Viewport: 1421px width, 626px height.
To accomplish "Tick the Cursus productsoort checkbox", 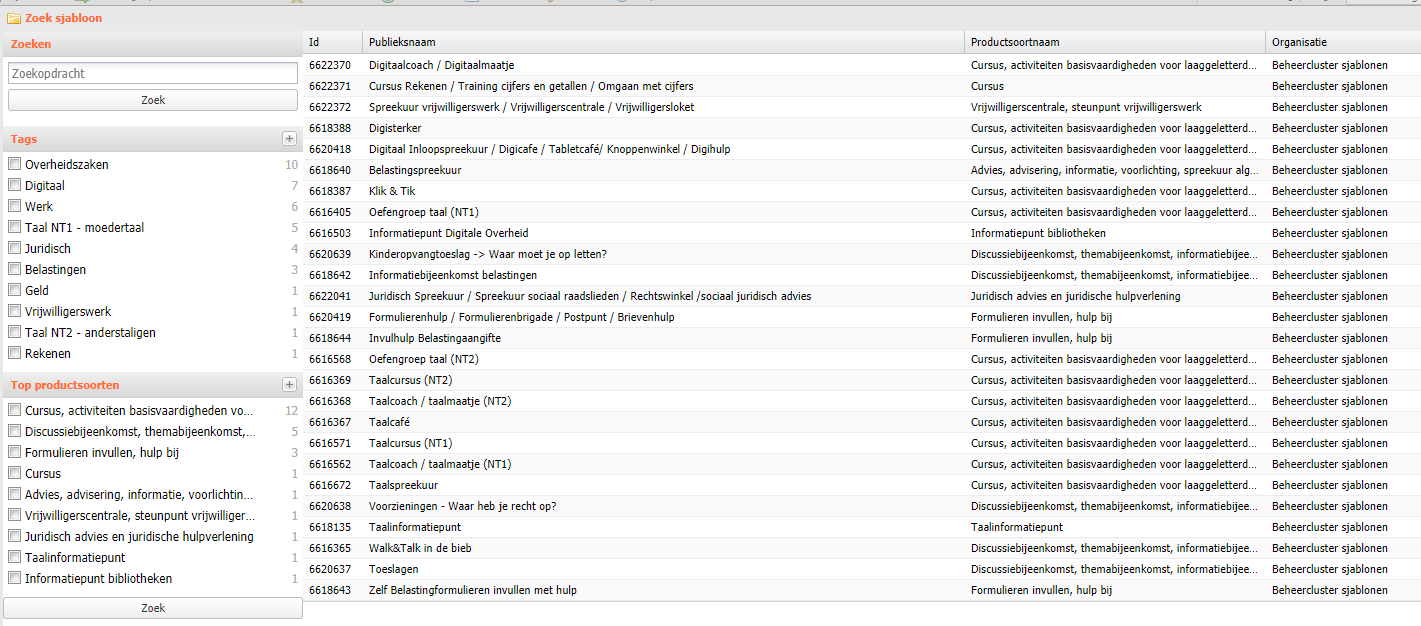I will click(x=14, y=473).
